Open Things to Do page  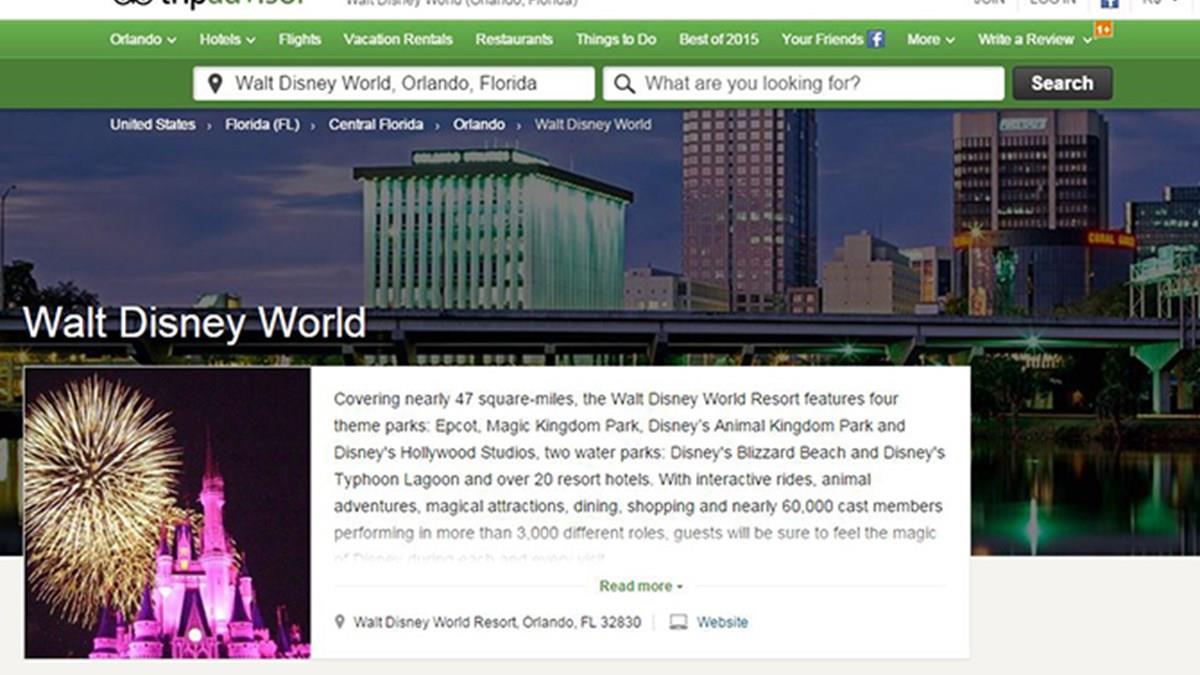point(616,39)
